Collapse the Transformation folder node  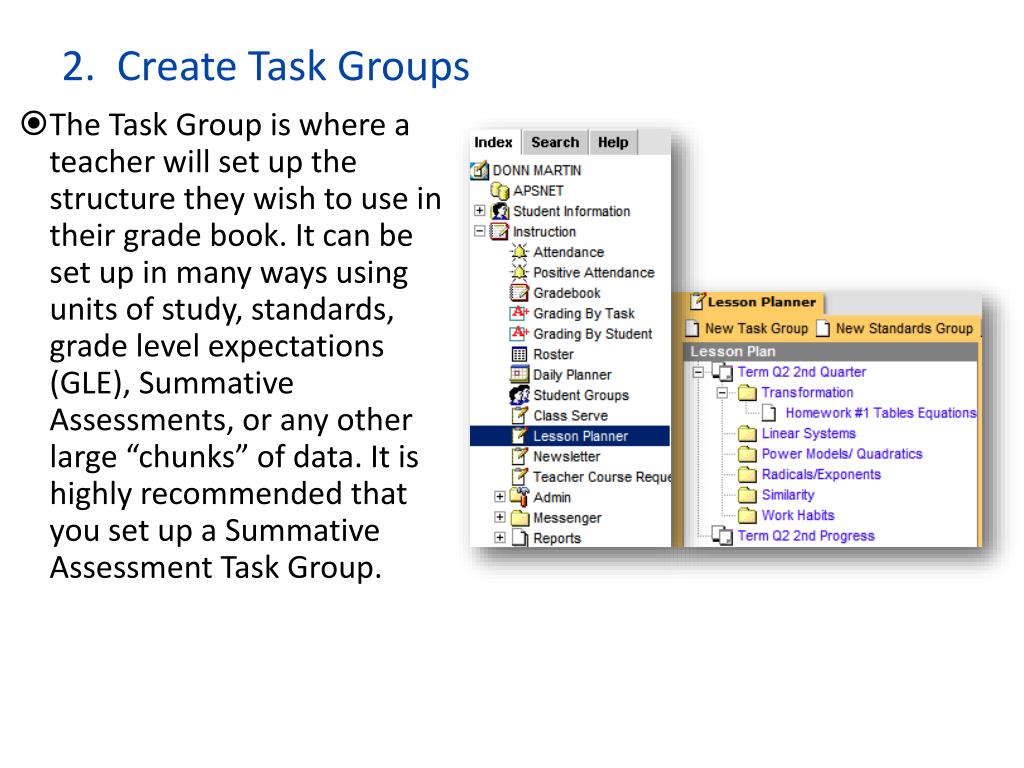[722, 392]
